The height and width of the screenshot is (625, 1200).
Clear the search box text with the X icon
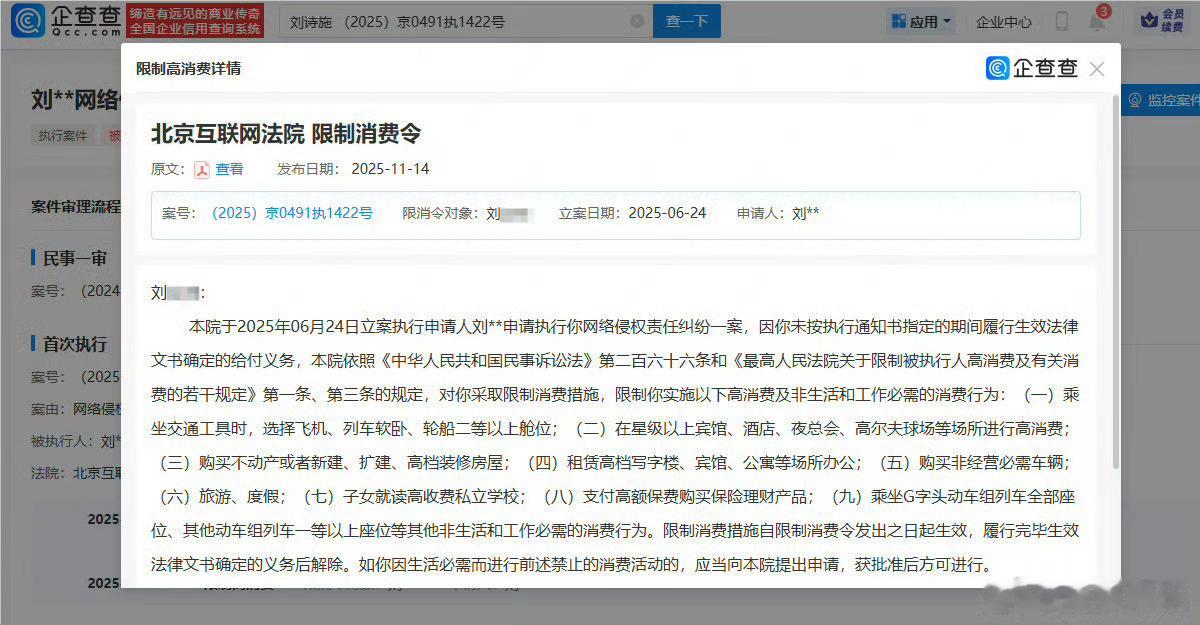point(637,21)
